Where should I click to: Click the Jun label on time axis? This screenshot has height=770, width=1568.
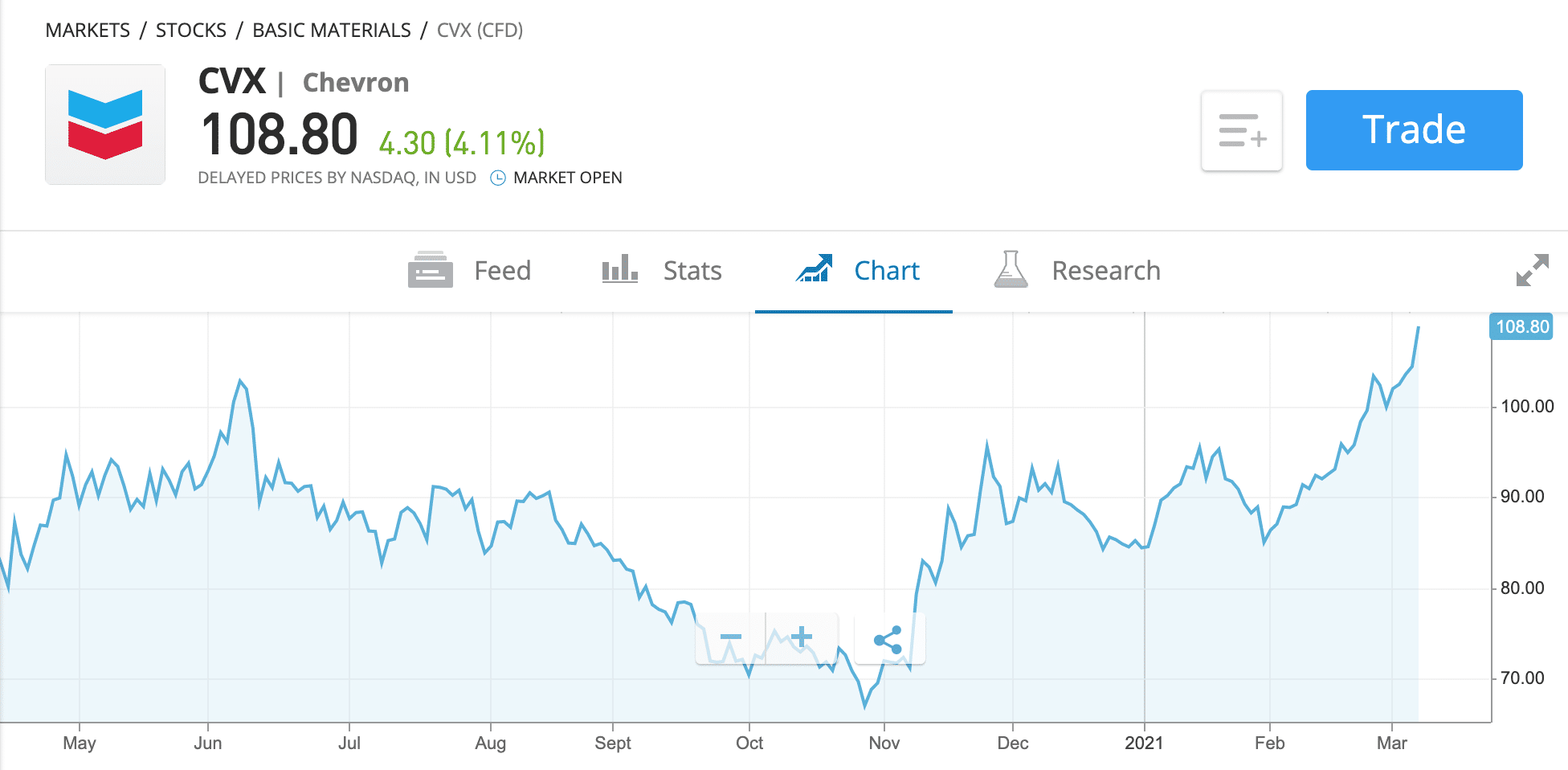[208, 743]
